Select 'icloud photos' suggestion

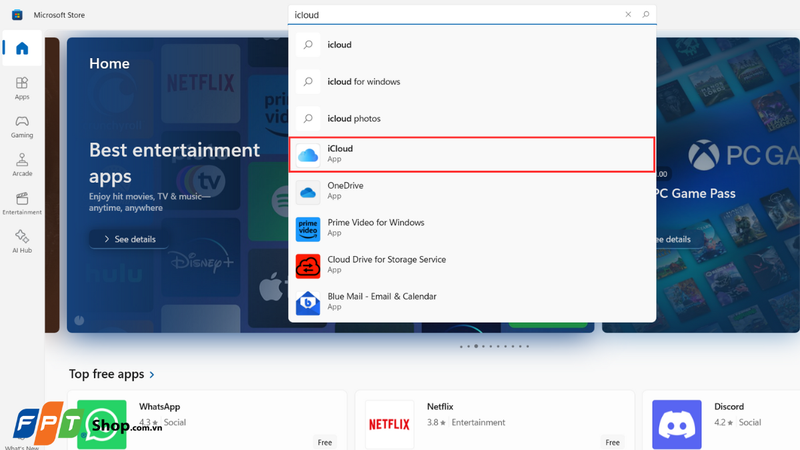[472, 118]
